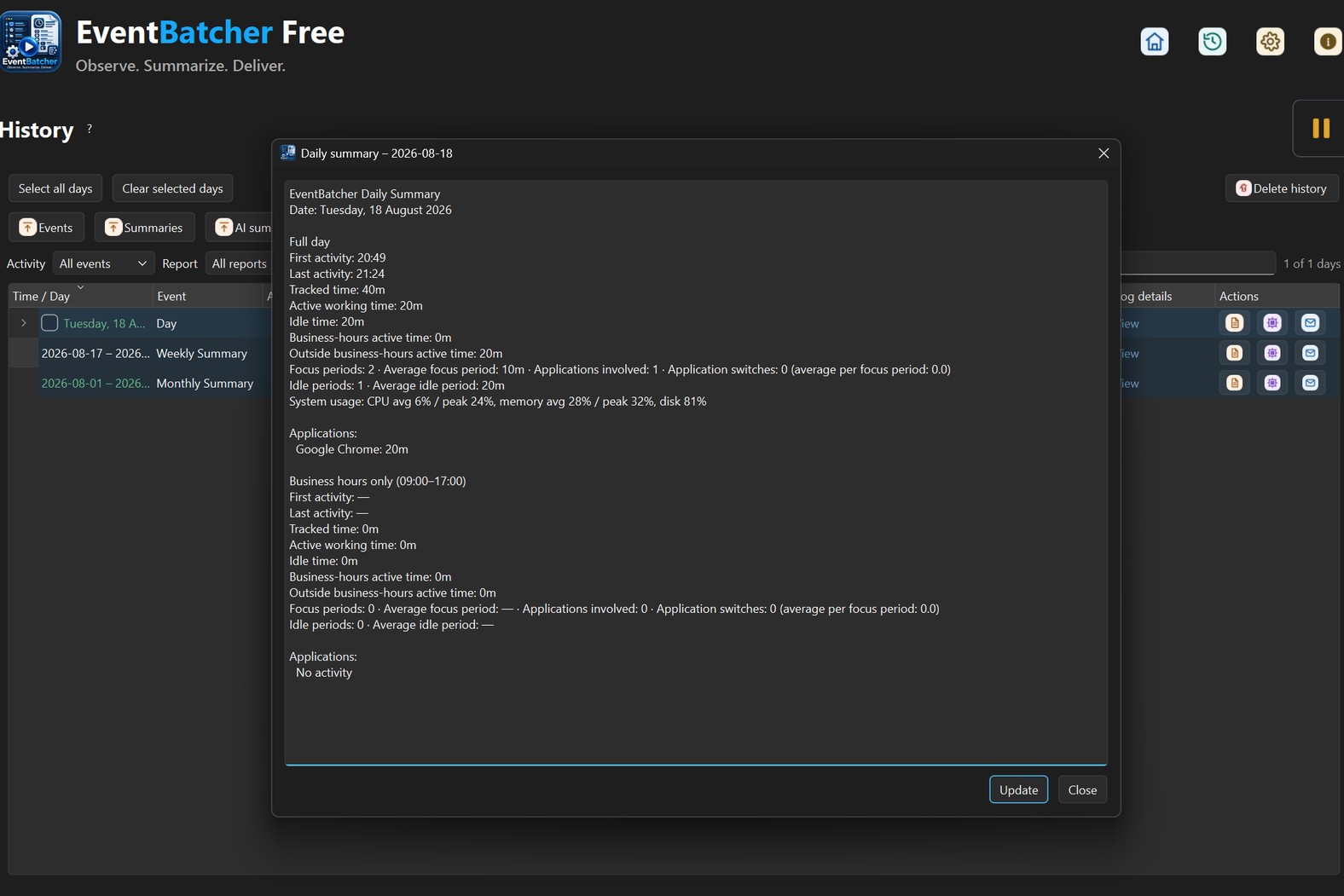The width and height of the screenshot is (1344, 896).
Task: Click the 'Tracked time: 0m' line
Action: pyautogui.click(x=333, y=529)
